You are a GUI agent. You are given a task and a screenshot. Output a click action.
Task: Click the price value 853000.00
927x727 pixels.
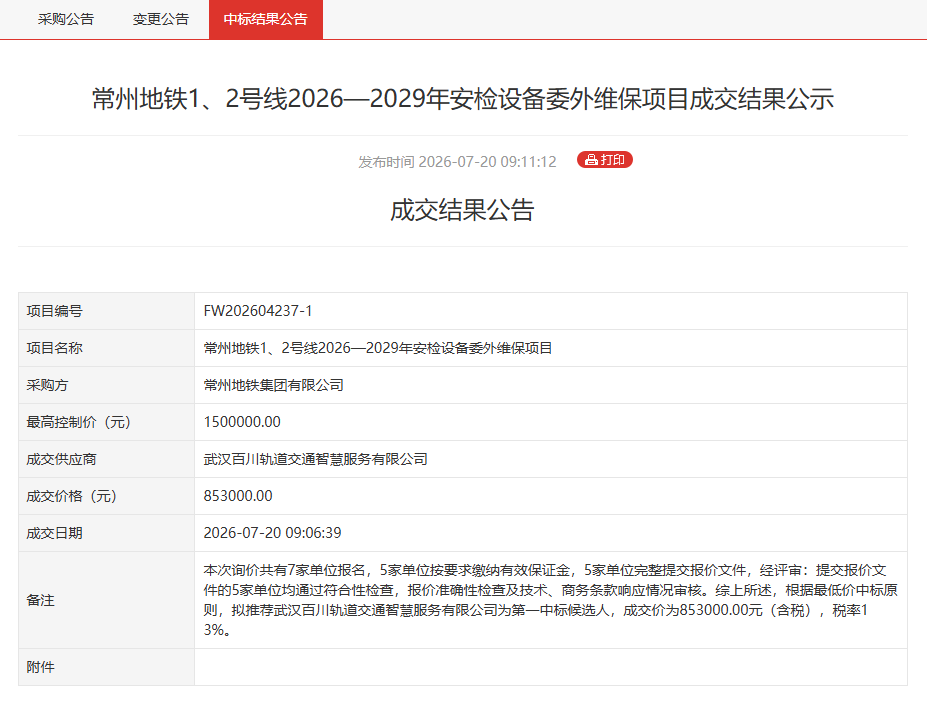click(x=238, y=496)
